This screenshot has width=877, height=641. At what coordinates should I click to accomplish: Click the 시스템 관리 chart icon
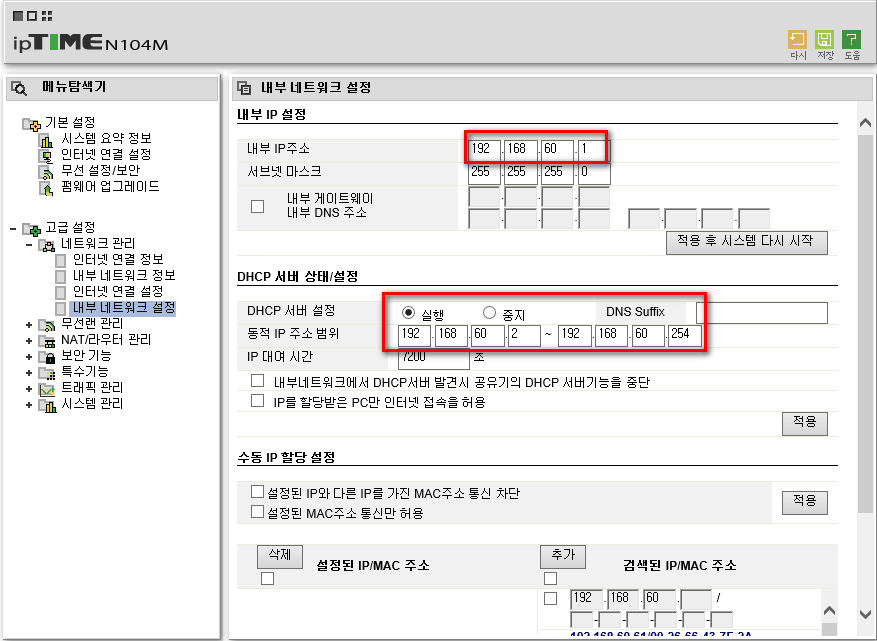pos(47,406)
